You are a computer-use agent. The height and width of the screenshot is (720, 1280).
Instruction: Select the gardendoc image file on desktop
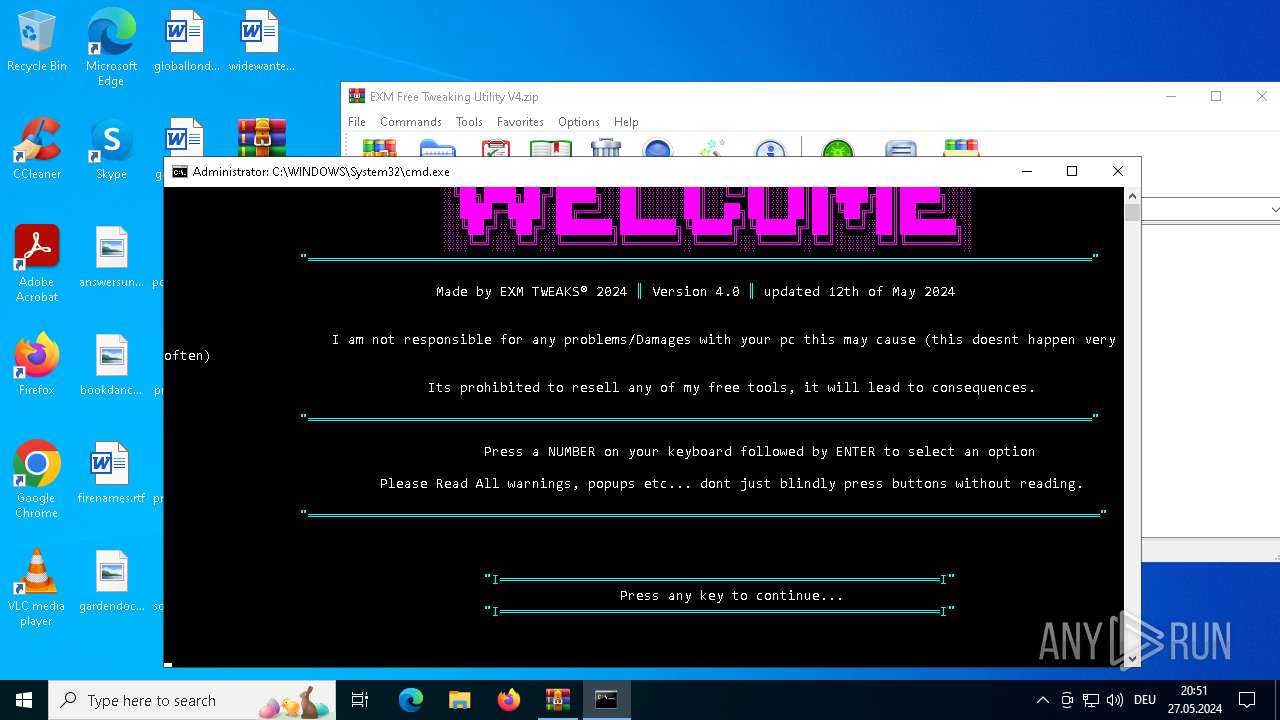[x=111, y=581]
